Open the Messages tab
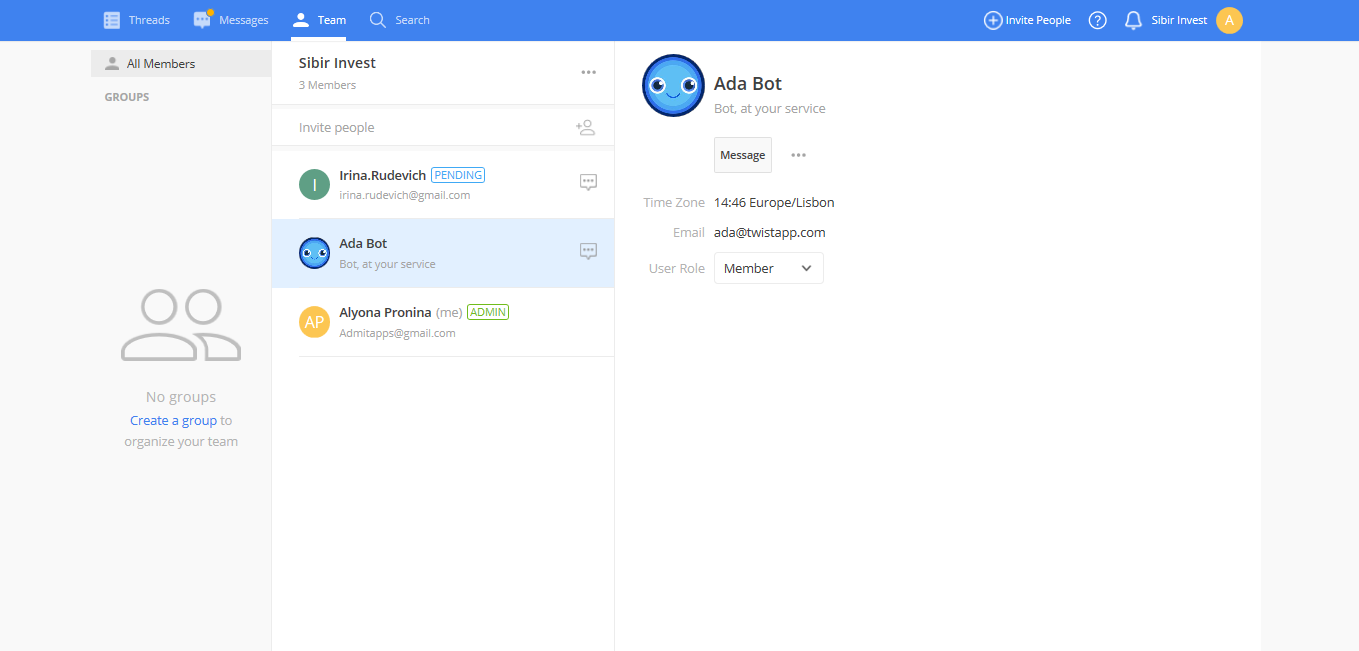1359x651 pixels. pos(231,20)
